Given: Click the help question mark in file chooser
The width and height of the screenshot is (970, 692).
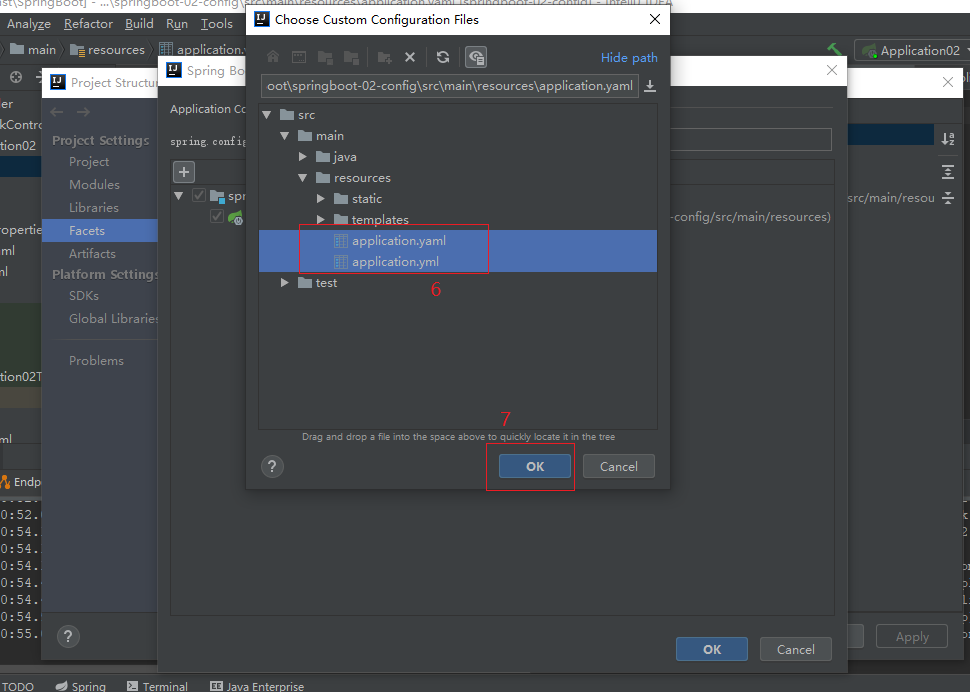Looking at the screenshot, I should click(x=272, y=466).
